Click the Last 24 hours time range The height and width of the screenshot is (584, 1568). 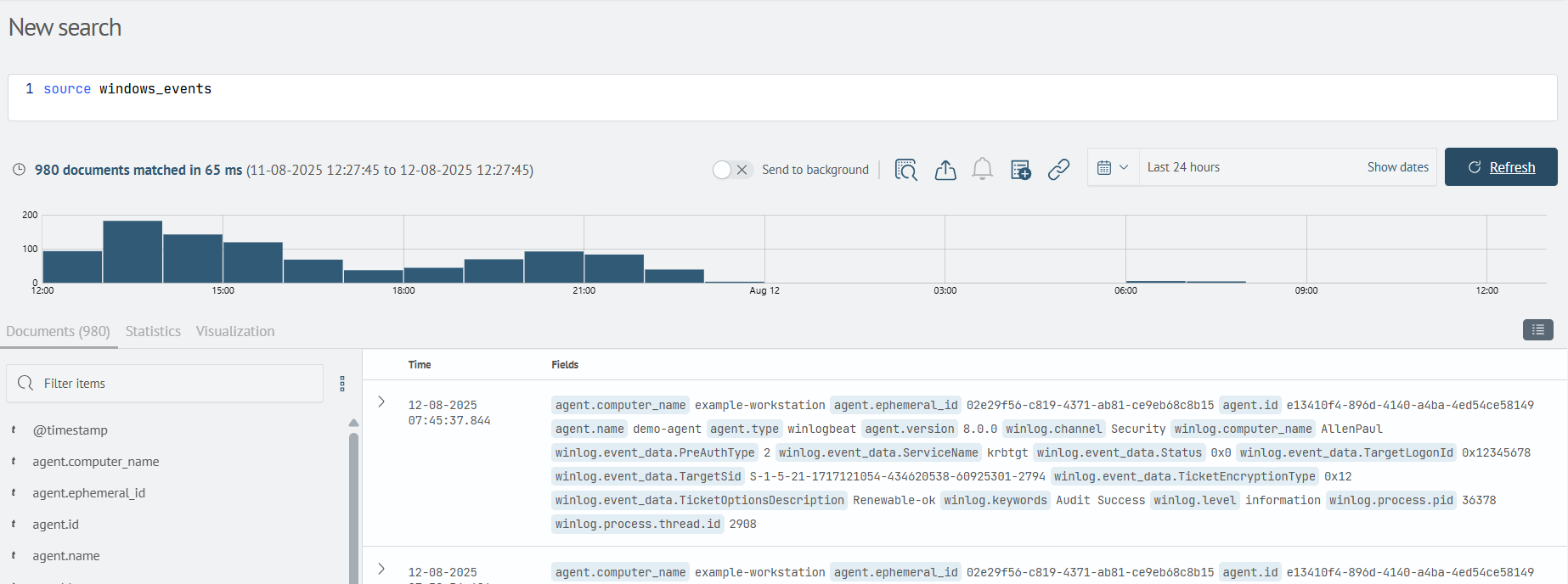coord(1183,167)
